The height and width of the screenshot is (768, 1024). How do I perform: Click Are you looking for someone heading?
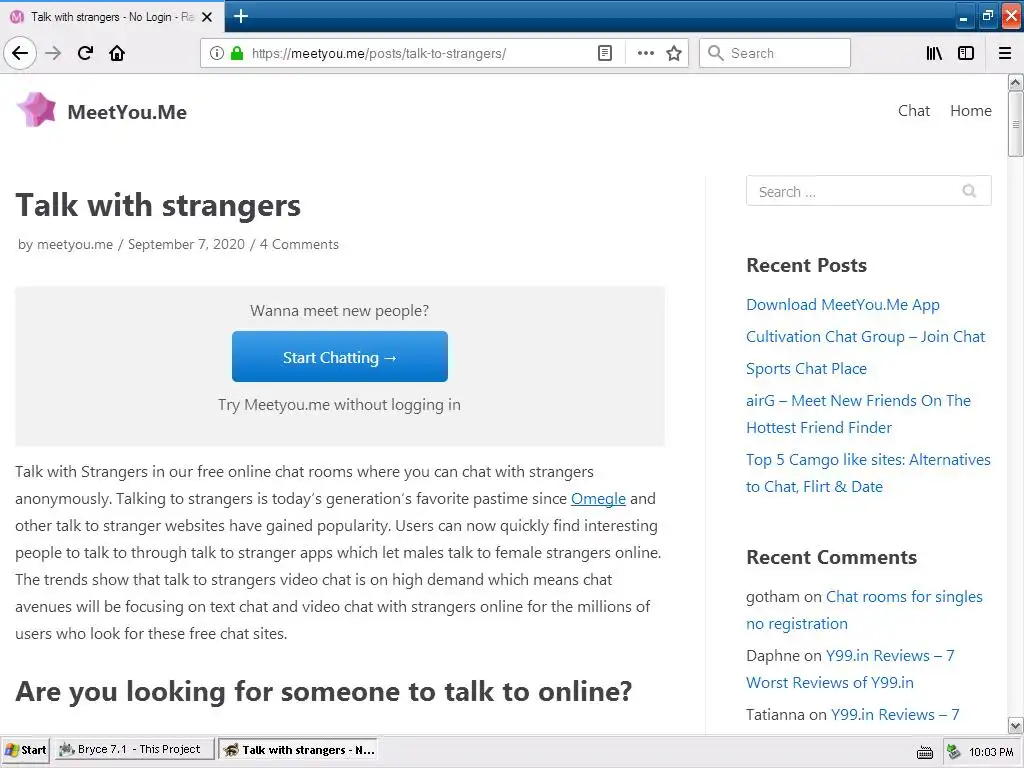pyautogui.click(x=324, y=692)
